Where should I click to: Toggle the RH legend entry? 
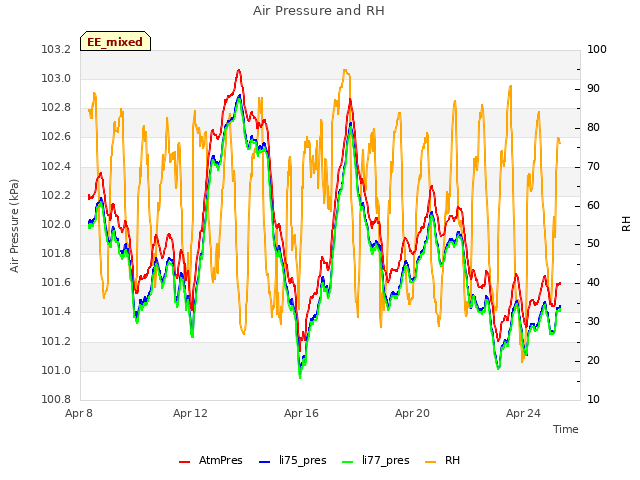[443, 460]
